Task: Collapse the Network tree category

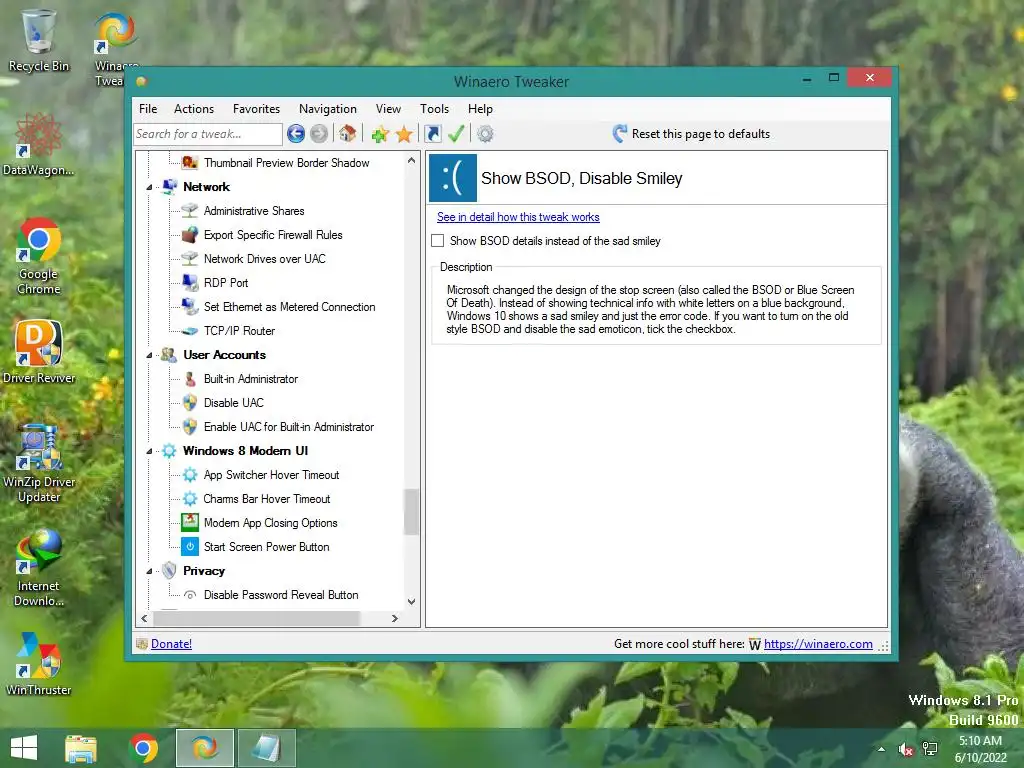Action: tap(150, 187)
